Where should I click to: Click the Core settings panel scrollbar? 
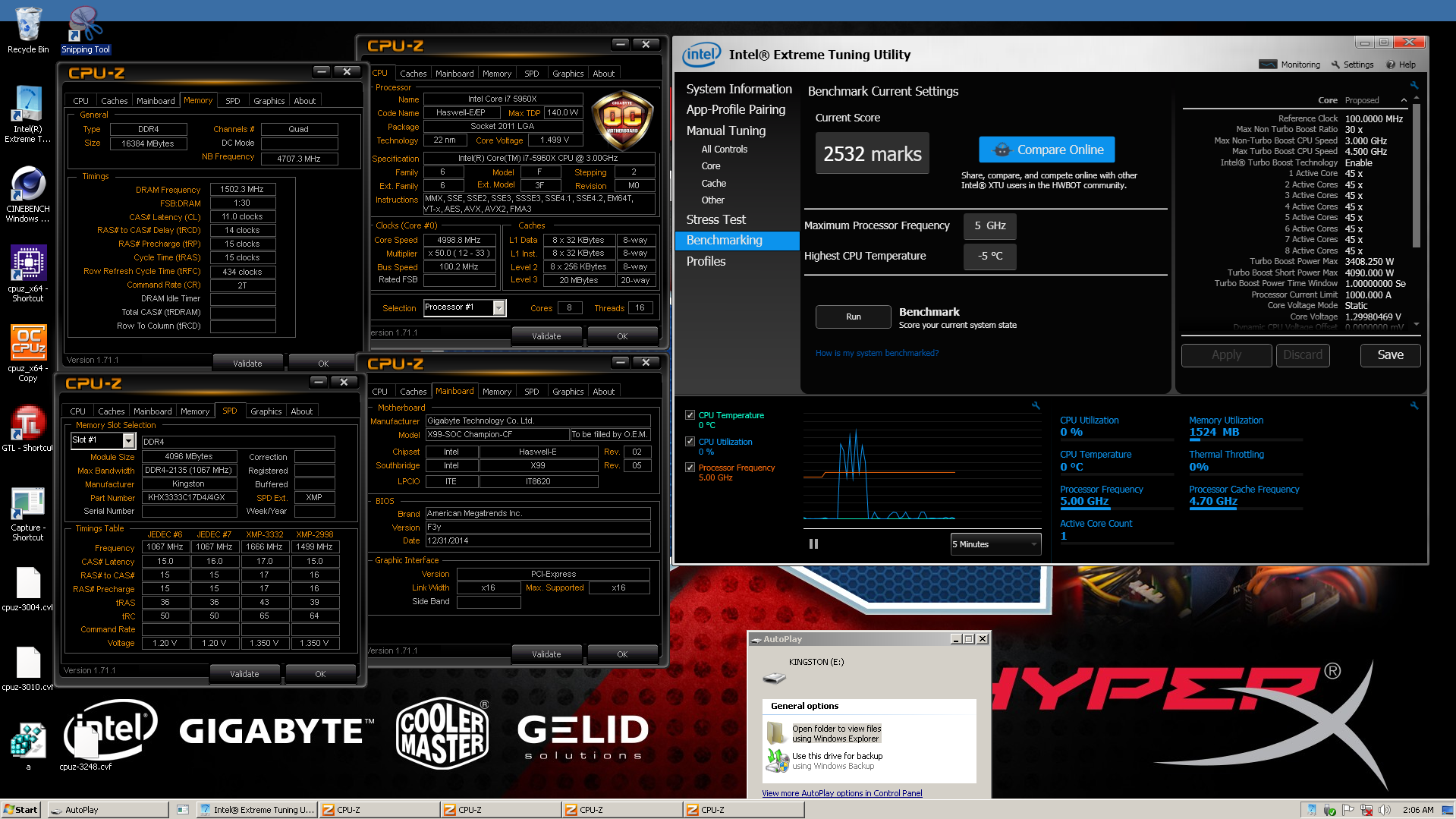1416,175
